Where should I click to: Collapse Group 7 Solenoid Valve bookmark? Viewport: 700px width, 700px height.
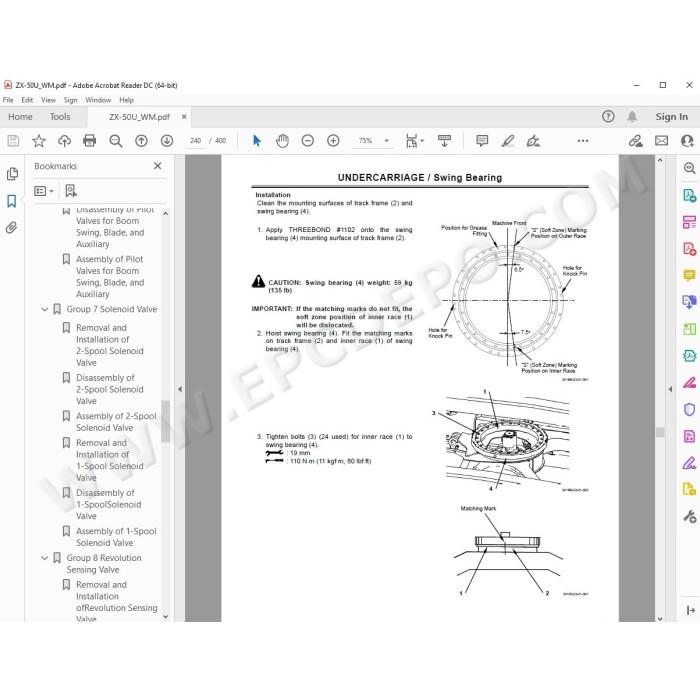(x=45, y=309)
